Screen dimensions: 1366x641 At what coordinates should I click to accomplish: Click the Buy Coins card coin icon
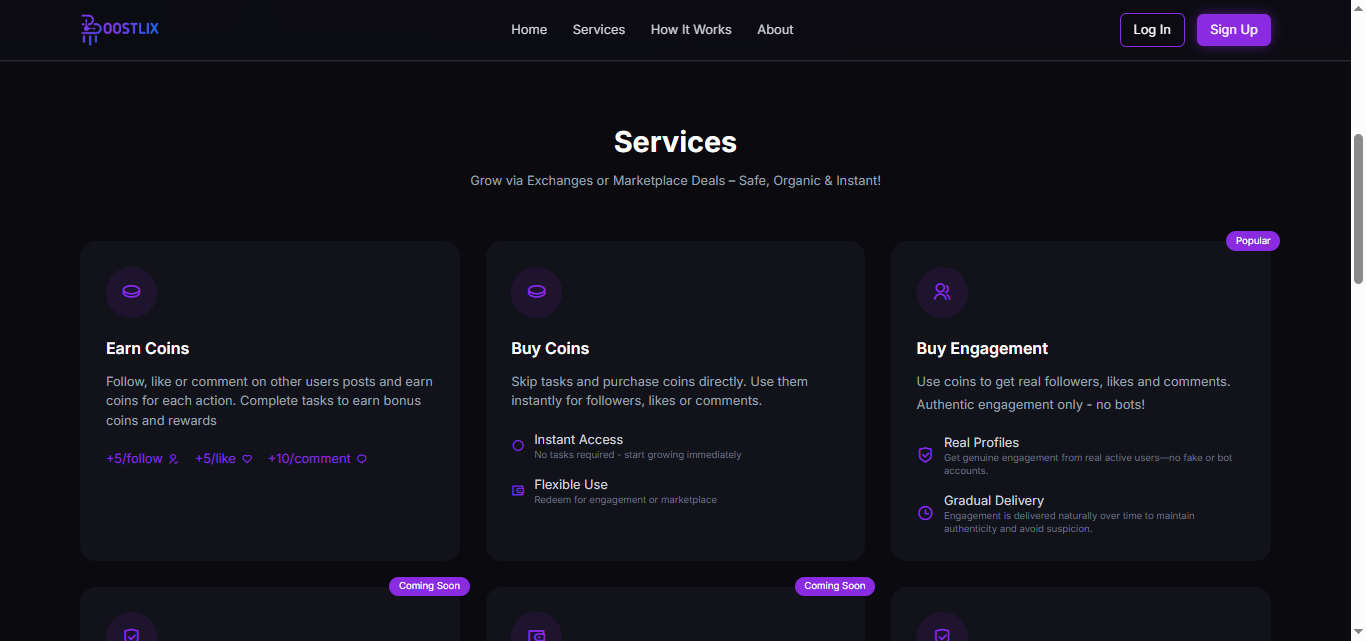tap(536, 292)
